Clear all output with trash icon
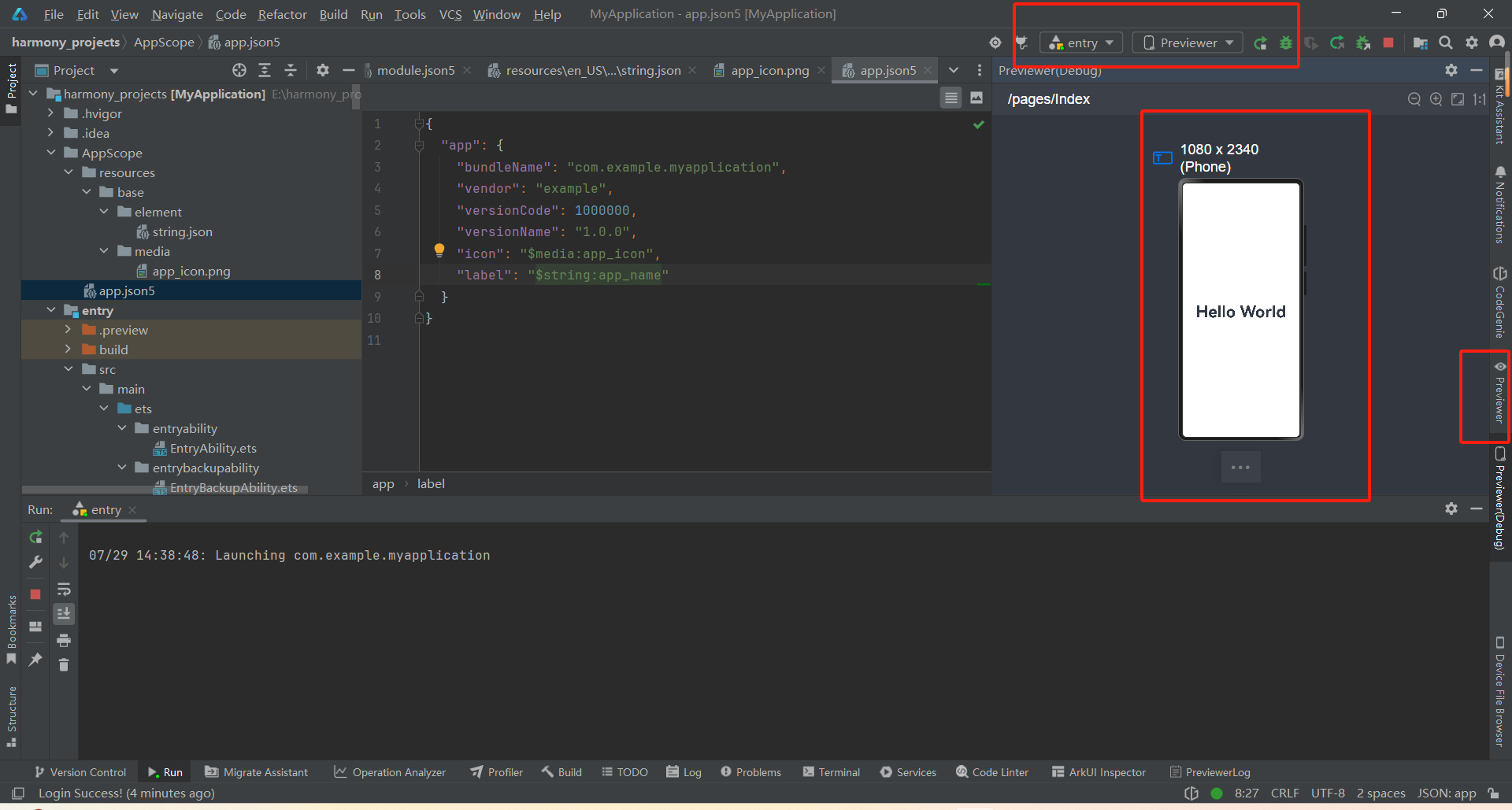Image resolution: width=1512 pixels, height=810 pixels. click(64, 665)
